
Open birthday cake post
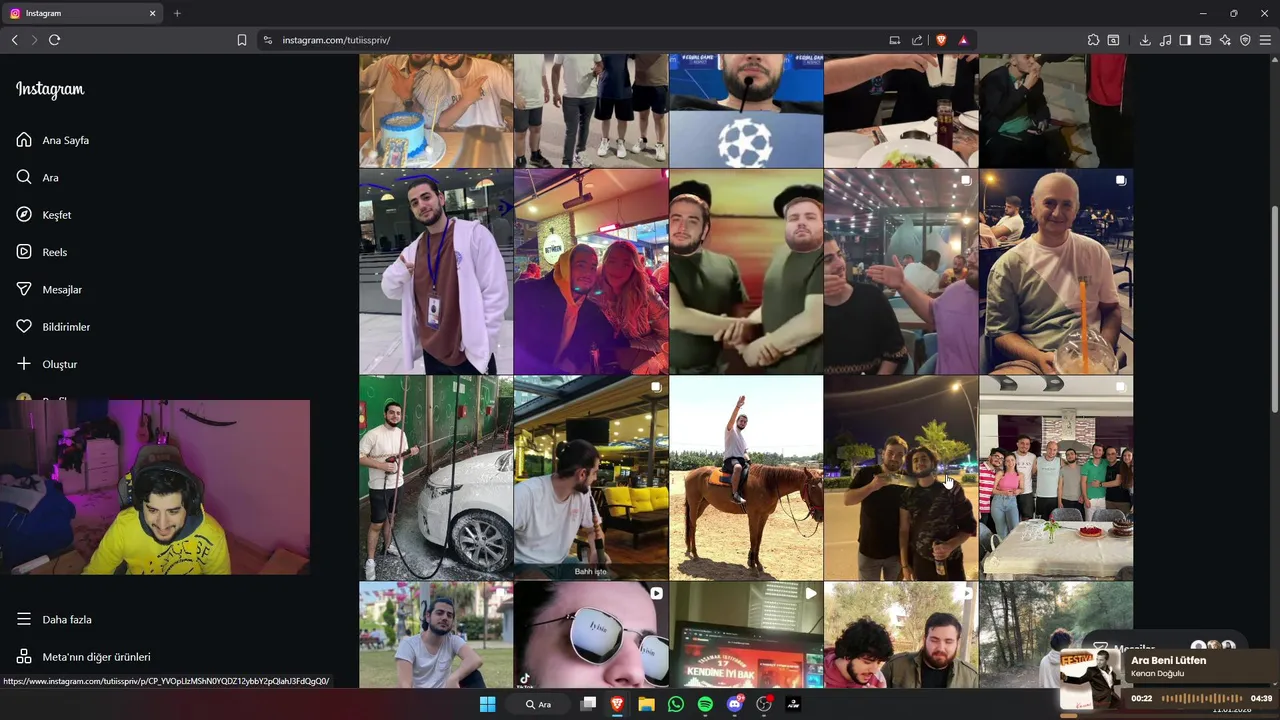pyautogui.click(x=436, y=110)
